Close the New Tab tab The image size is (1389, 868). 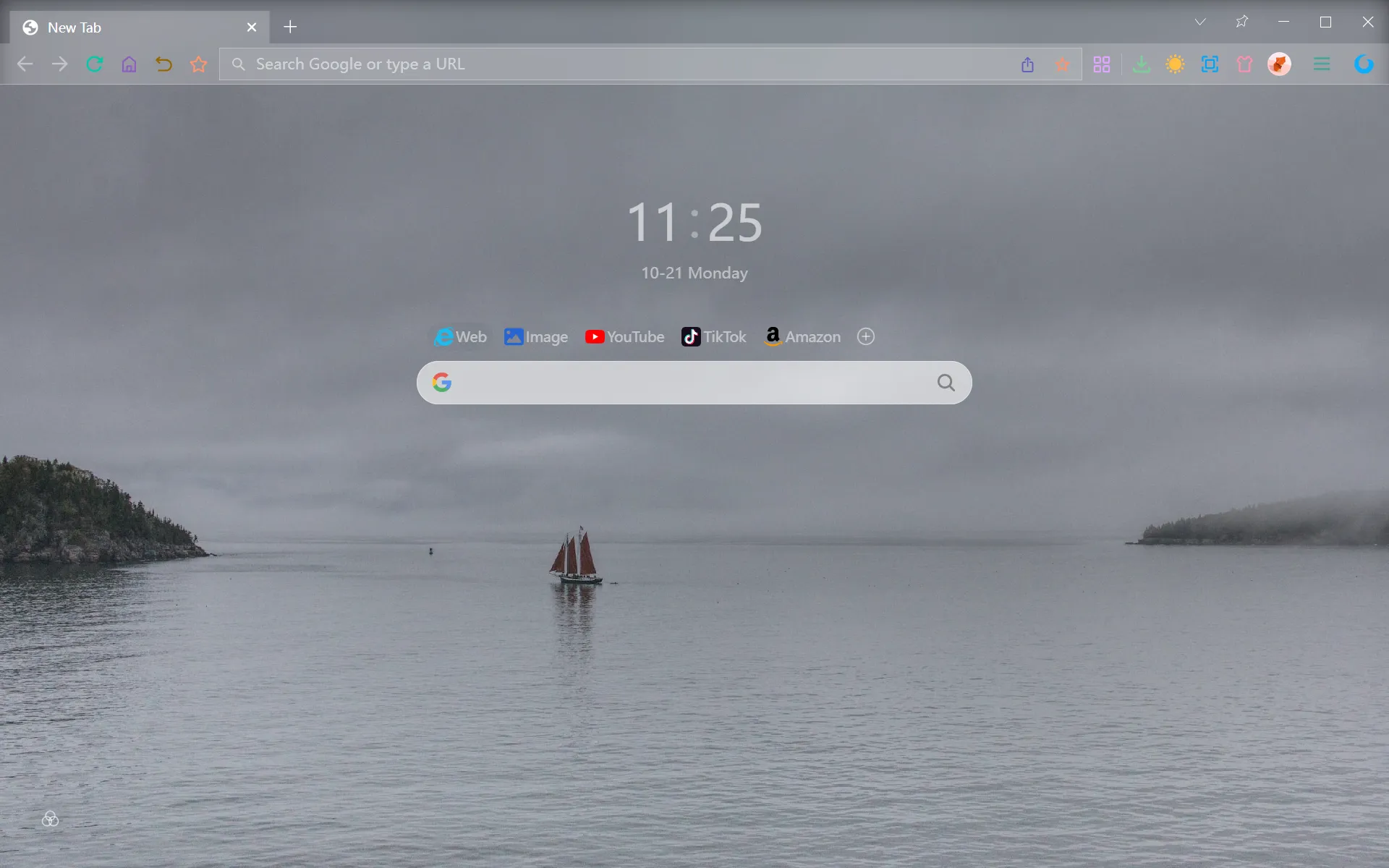252,27
